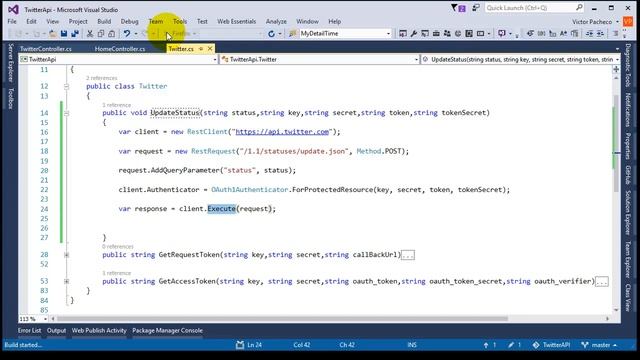Open the Diagnostic Tools side tab
This screenshot has height=360, width=640.
tap(628, 65)
